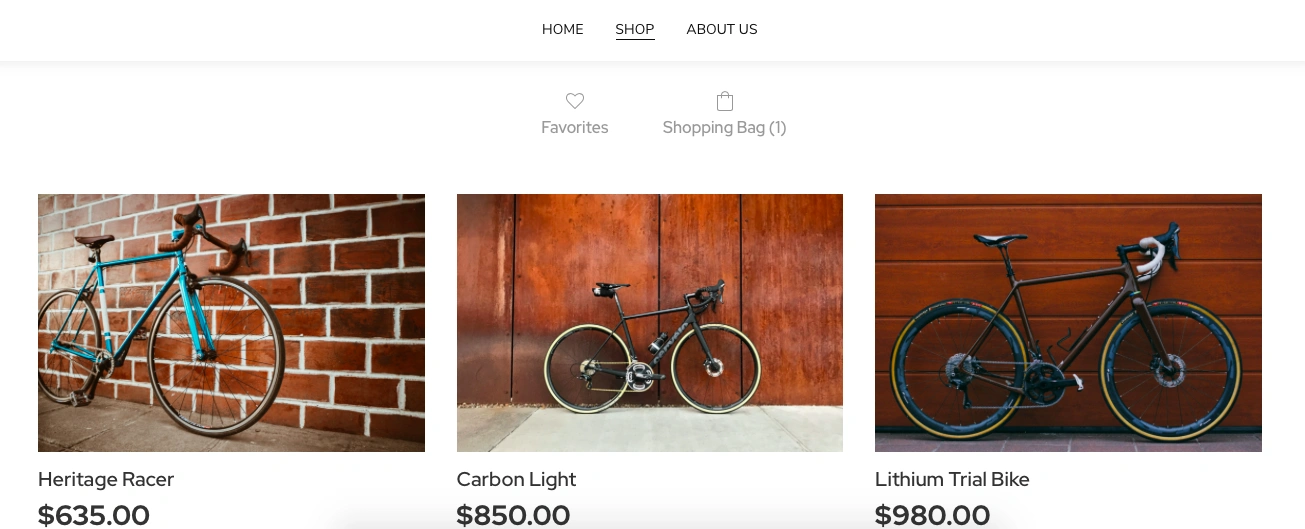Screen dimensions: 1305x529
Task: Open the Favorites text link
Action: coord(574,128)
